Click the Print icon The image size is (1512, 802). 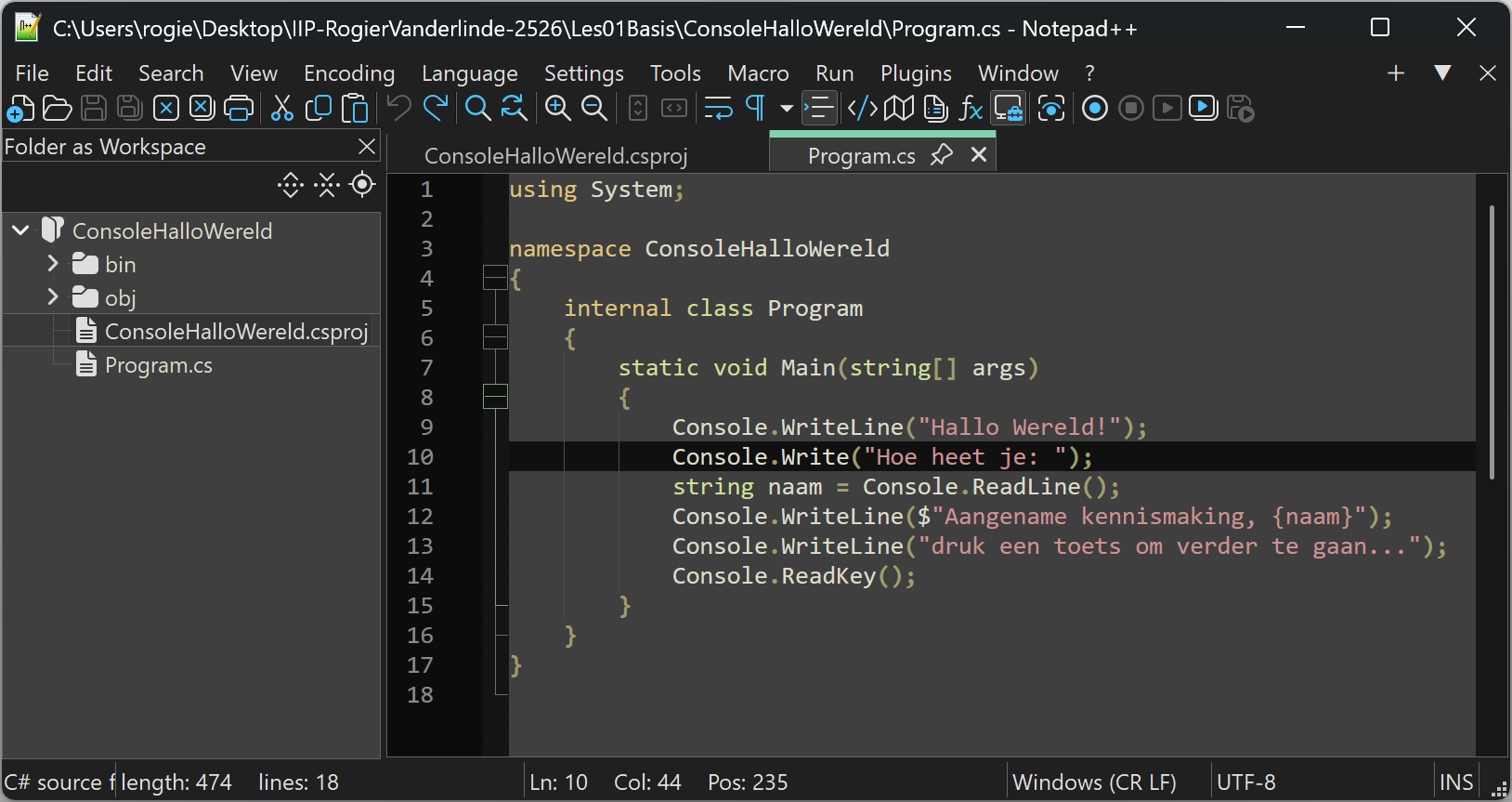click(239, 109)
